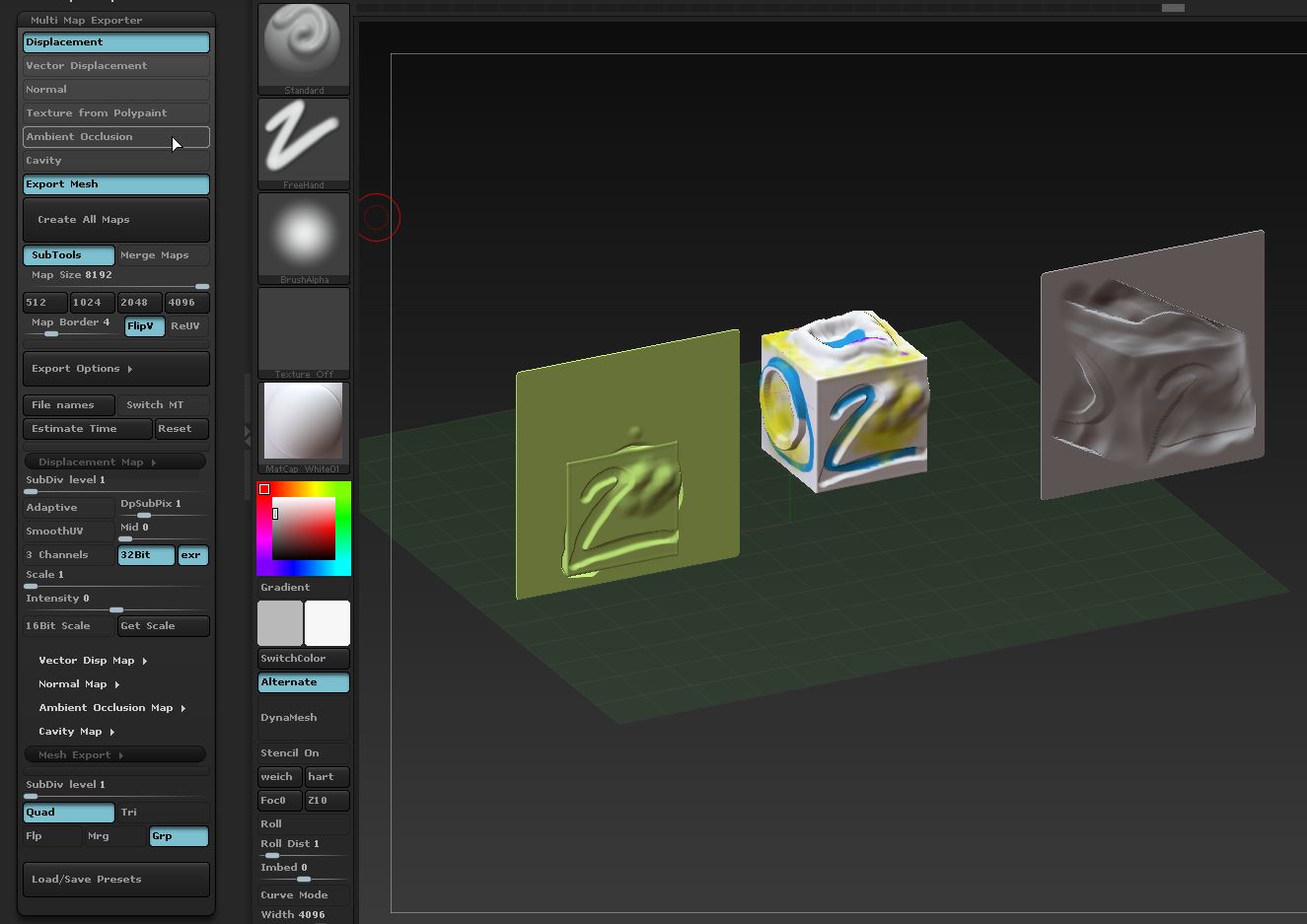Expand Export Options
1307x924 pixels.
tap(116, 369)
